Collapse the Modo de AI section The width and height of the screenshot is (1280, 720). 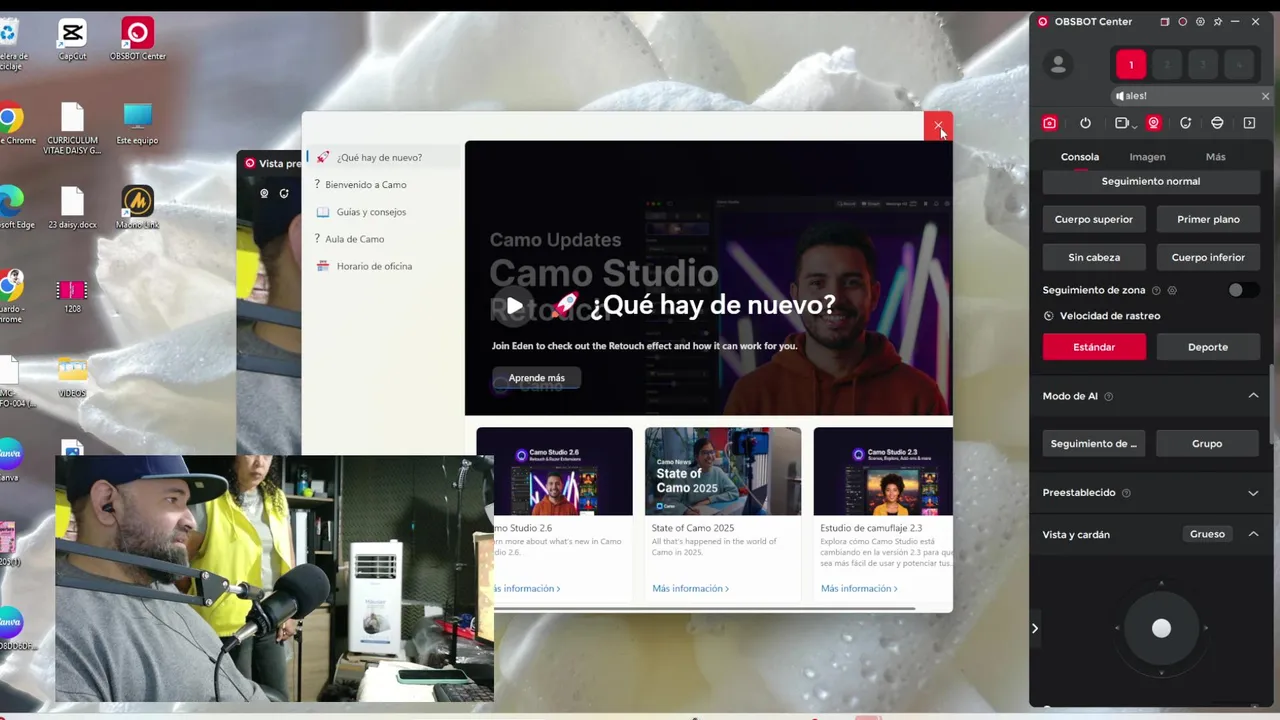(x=1253, y=396)
